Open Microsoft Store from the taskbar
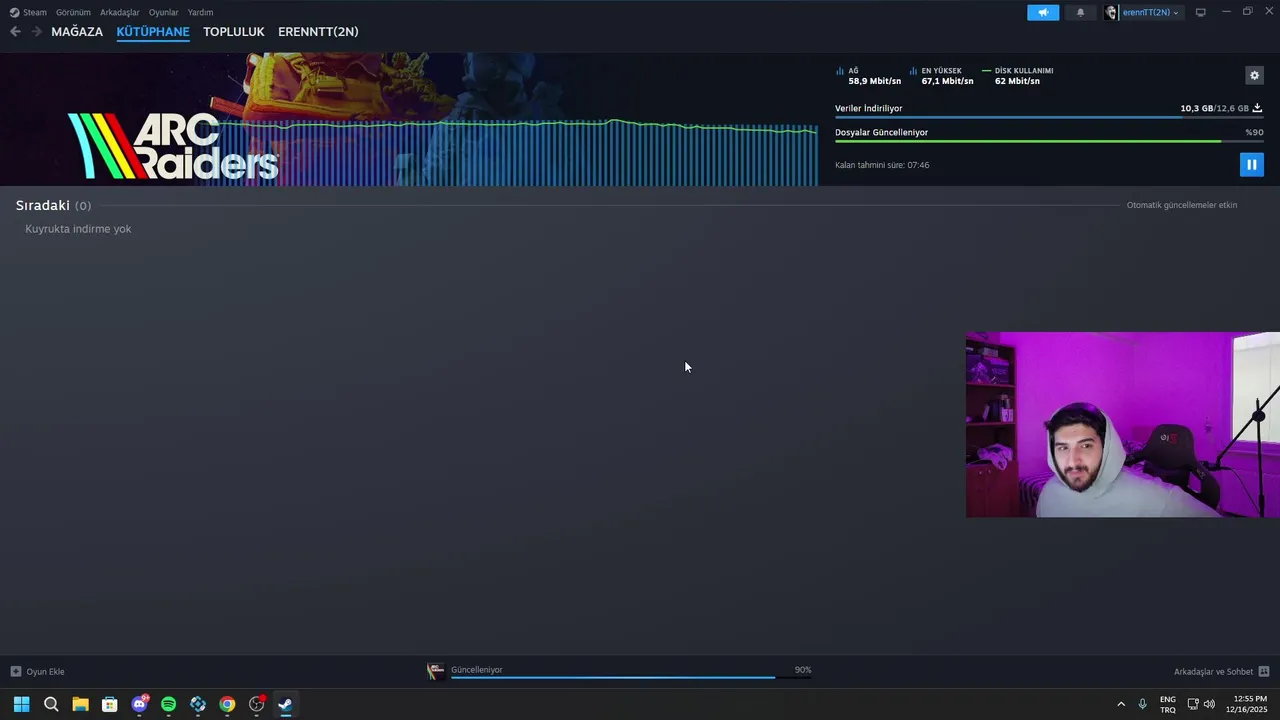Screen dimensions: 1280x720 [110, 704]
